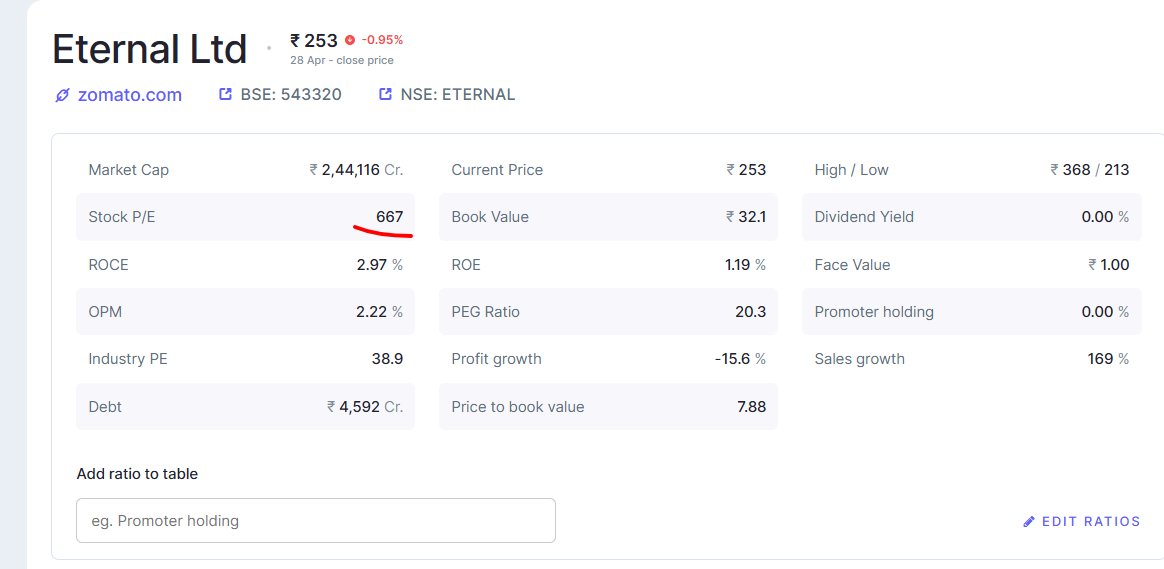Click the external link icon beside BSE

coord(226,94)
